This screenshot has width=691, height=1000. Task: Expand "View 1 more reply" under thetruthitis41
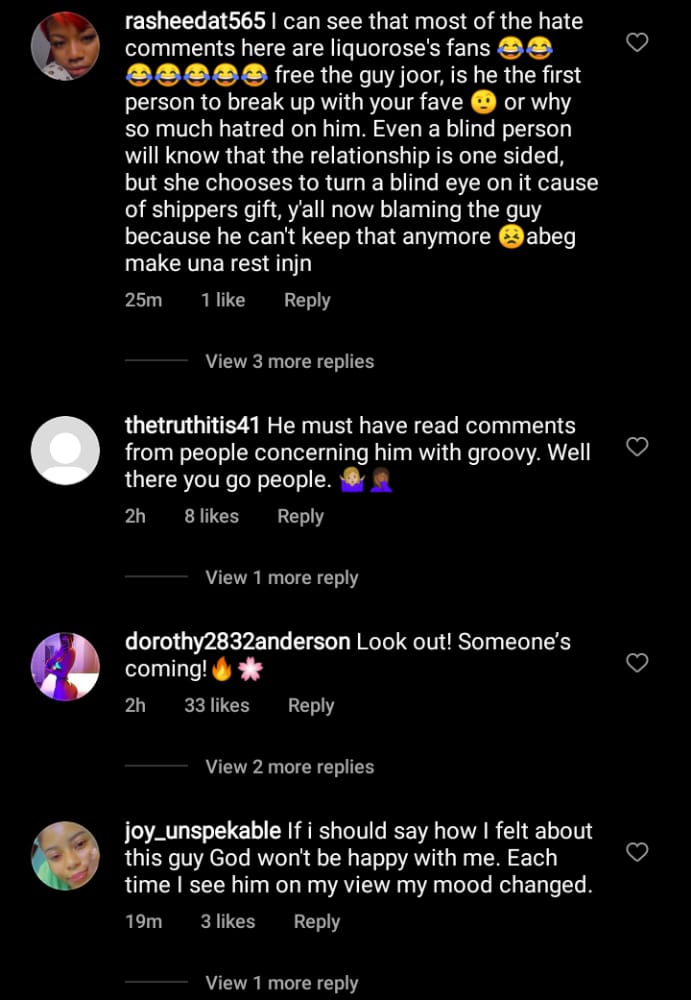tap(281, 578)
